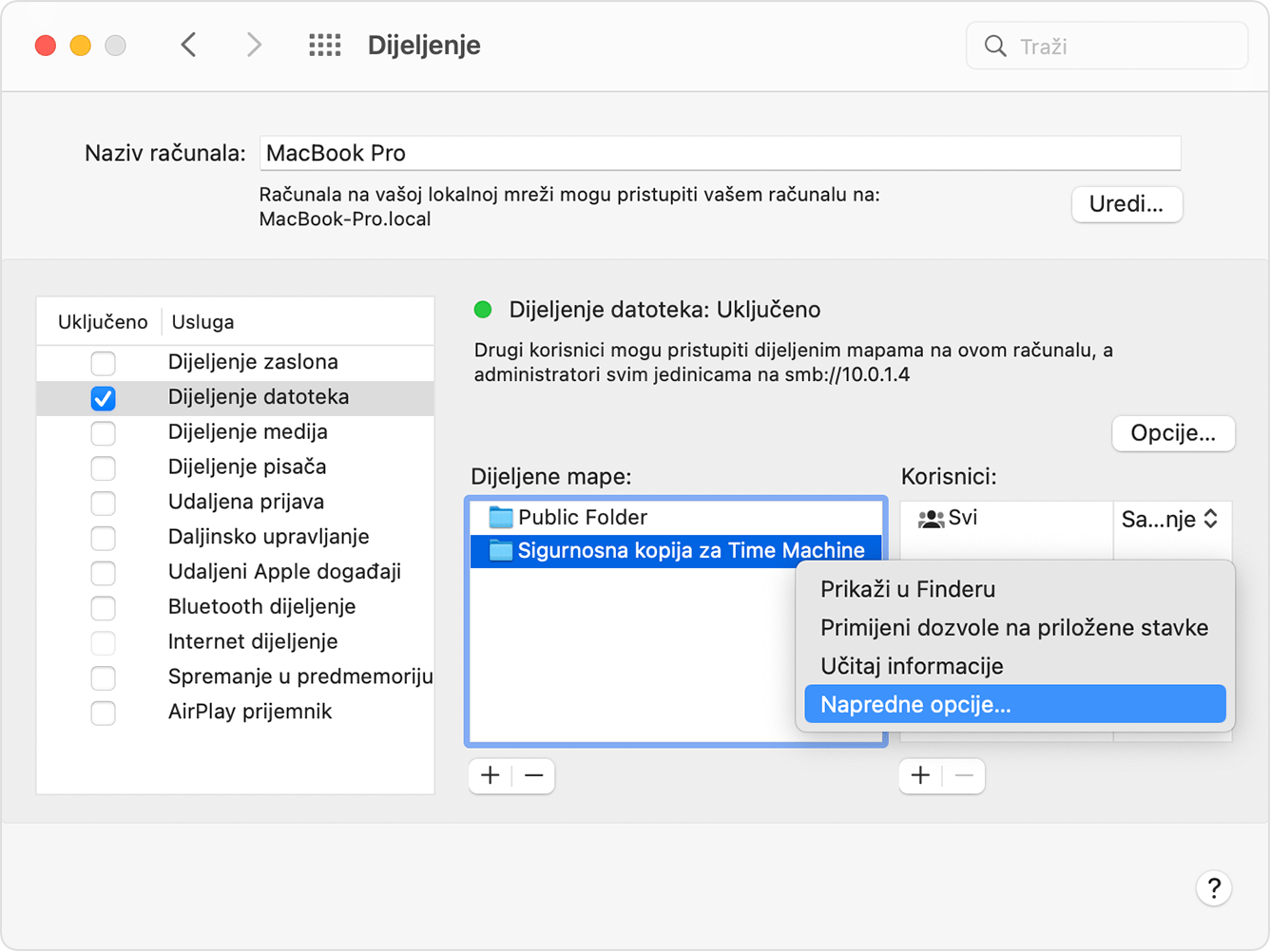Minimize the window with yellow button

(x=81, y=45)
